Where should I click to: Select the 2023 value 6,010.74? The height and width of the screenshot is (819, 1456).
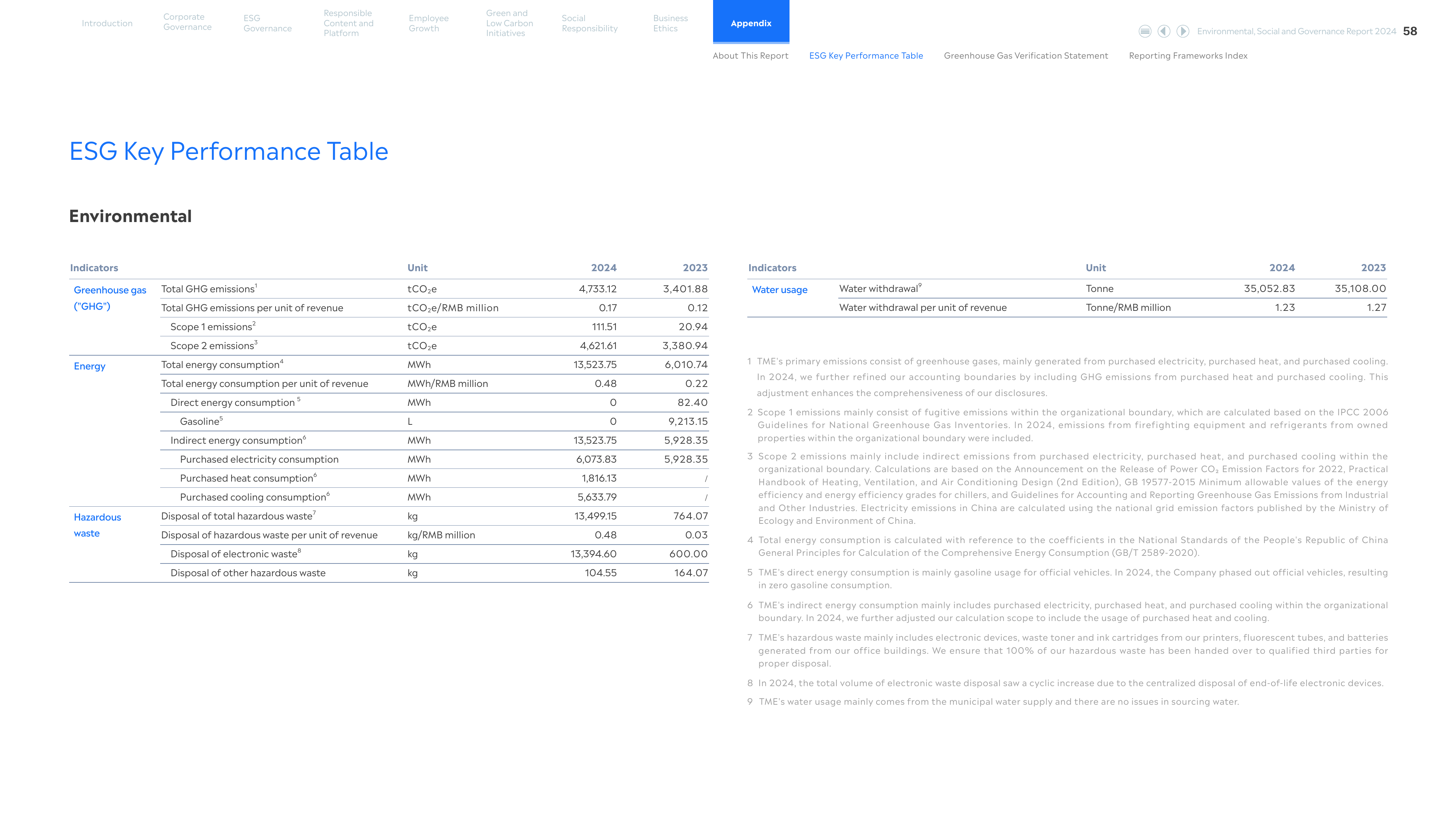click(x=686, y=365)
